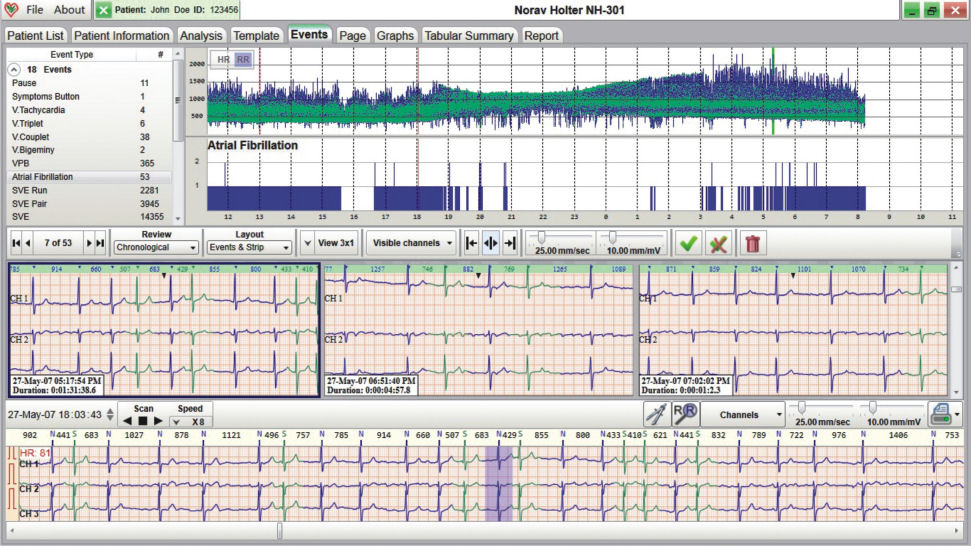Open the Events & Strip layout dropdown

[x=248, y=247]
